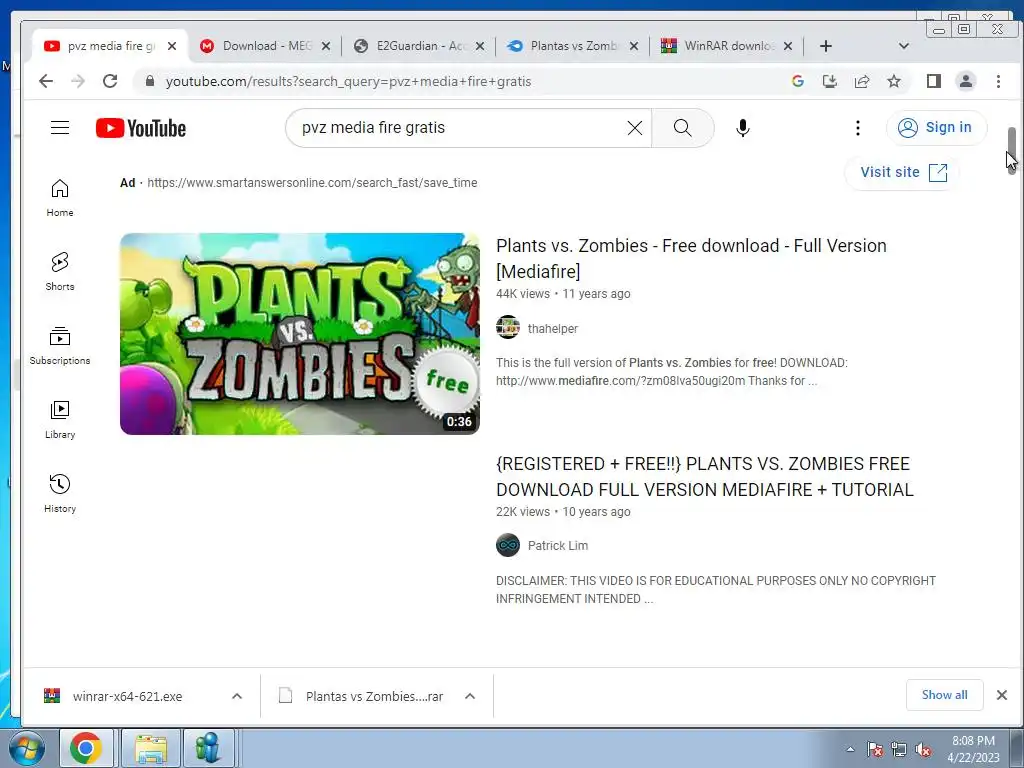The image size is (1024, 768).
Task: Open thahelper channel avatar
Action: tap(507, 328)
